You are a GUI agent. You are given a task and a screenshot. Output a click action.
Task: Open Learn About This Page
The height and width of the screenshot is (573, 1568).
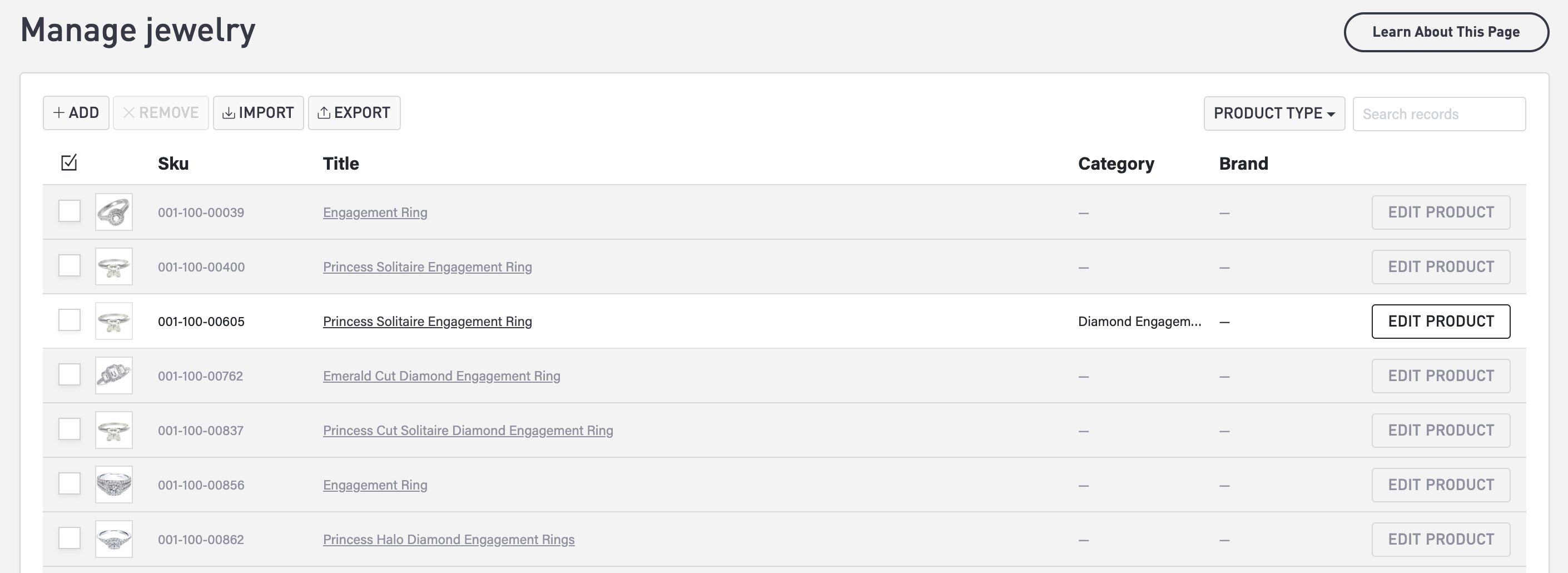(1446, 32)
